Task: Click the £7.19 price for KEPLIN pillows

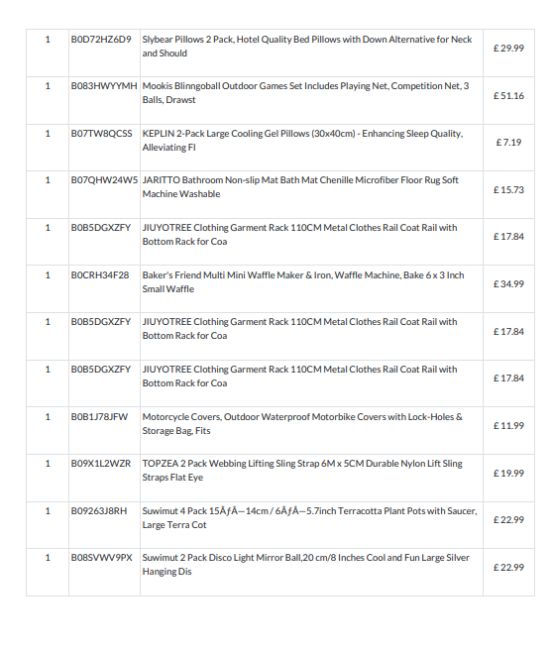Action: 508,142
